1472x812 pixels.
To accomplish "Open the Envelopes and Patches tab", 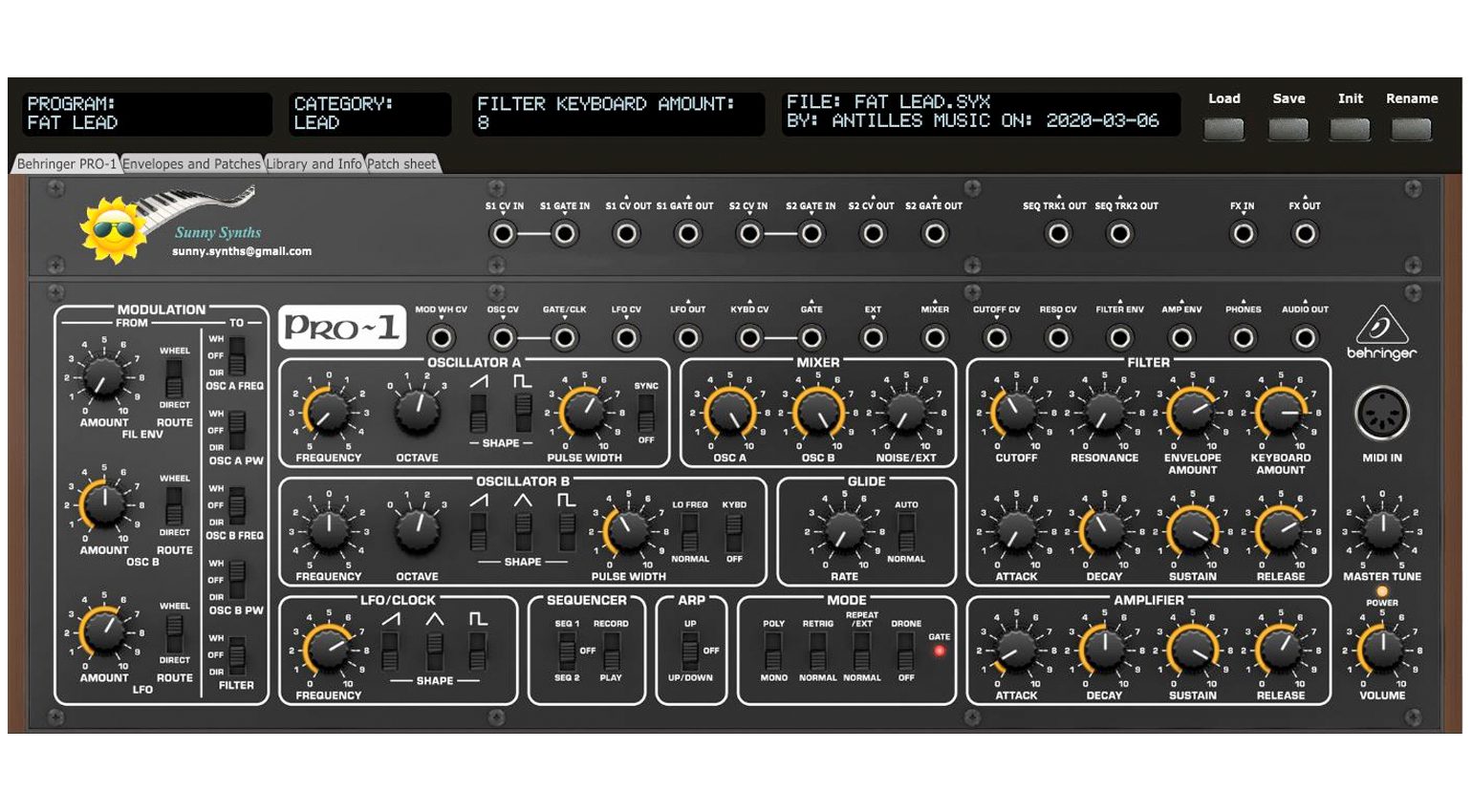I will click(x=191, y=164).
